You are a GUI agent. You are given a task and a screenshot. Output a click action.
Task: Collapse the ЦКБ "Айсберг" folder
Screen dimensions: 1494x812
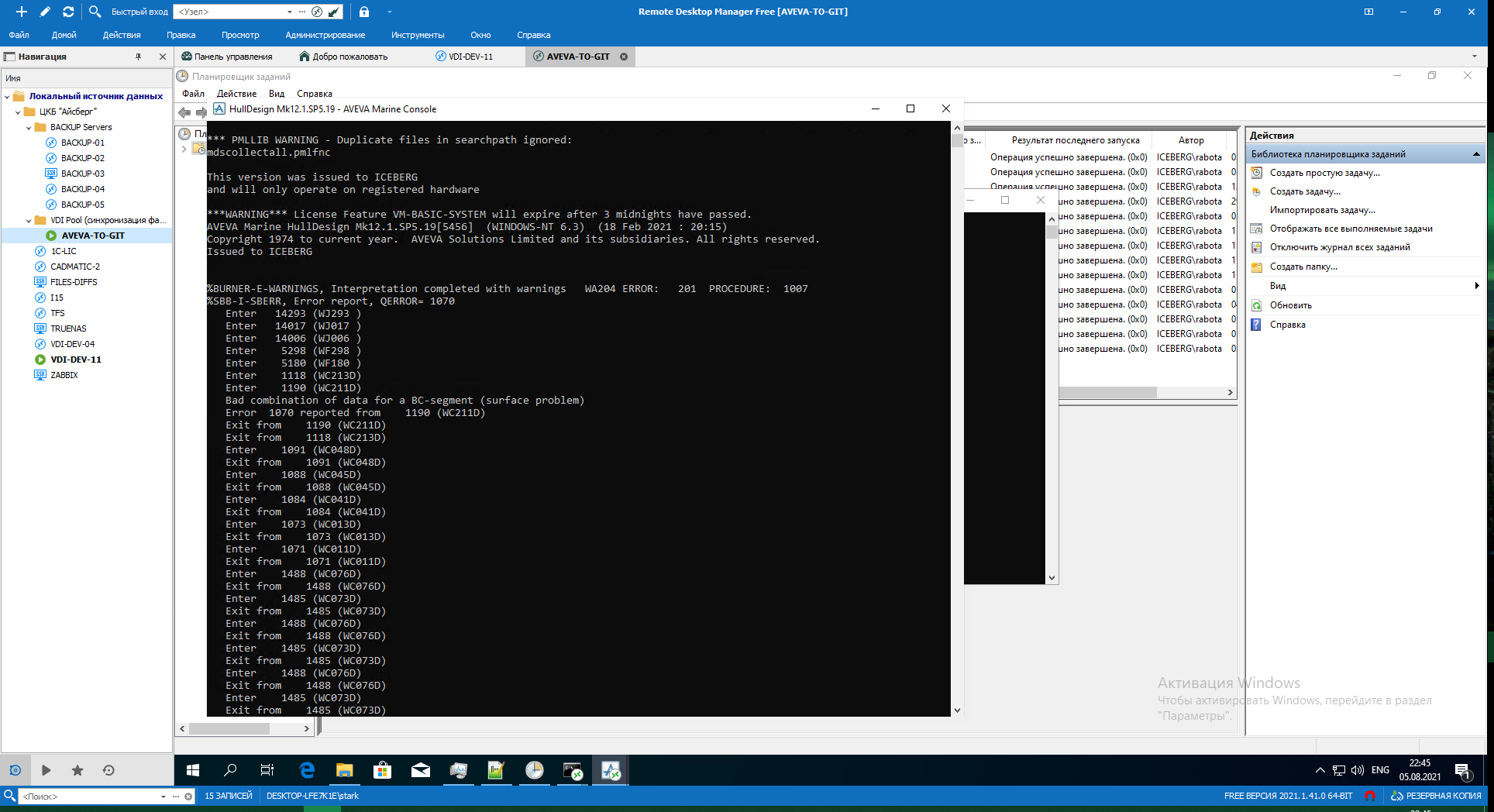[x=18, y=112]
